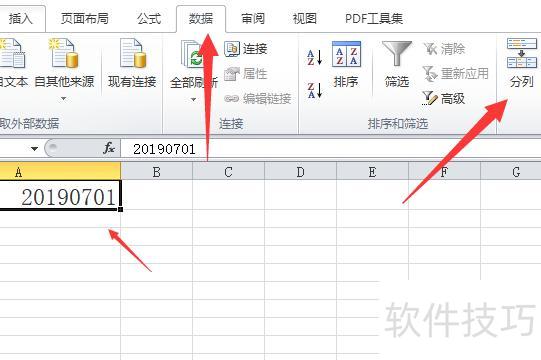541x360 pixels.
Task: Toggle the 筛选 filter funnel
Action: (x=397, y=64)
